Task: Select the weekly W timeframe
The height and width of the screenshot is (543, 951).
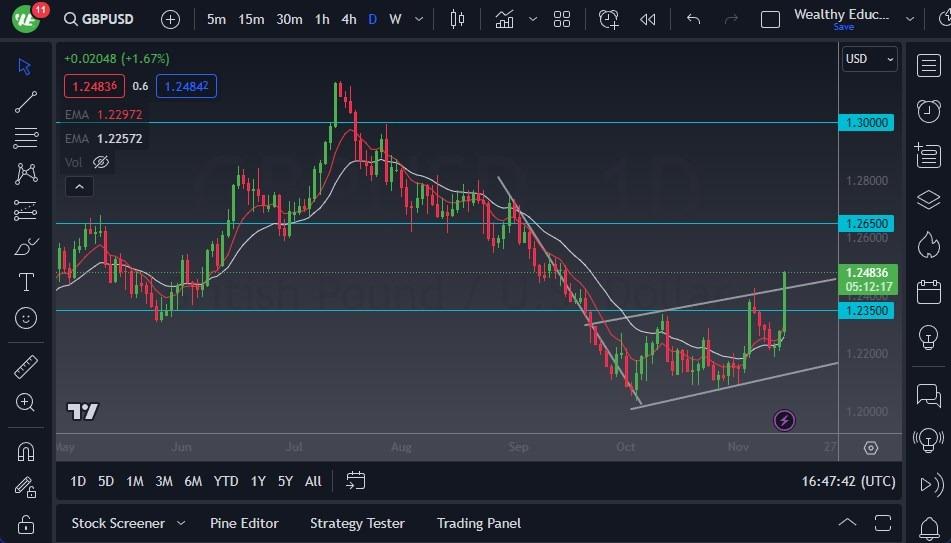Action: [x=395, y=19]
